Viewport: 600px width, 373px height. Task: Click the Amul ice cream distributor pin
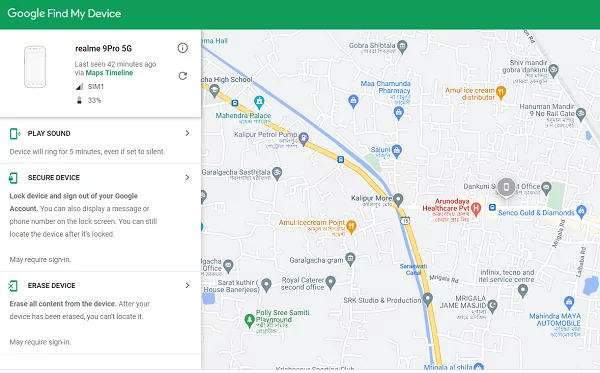(501, 93)
